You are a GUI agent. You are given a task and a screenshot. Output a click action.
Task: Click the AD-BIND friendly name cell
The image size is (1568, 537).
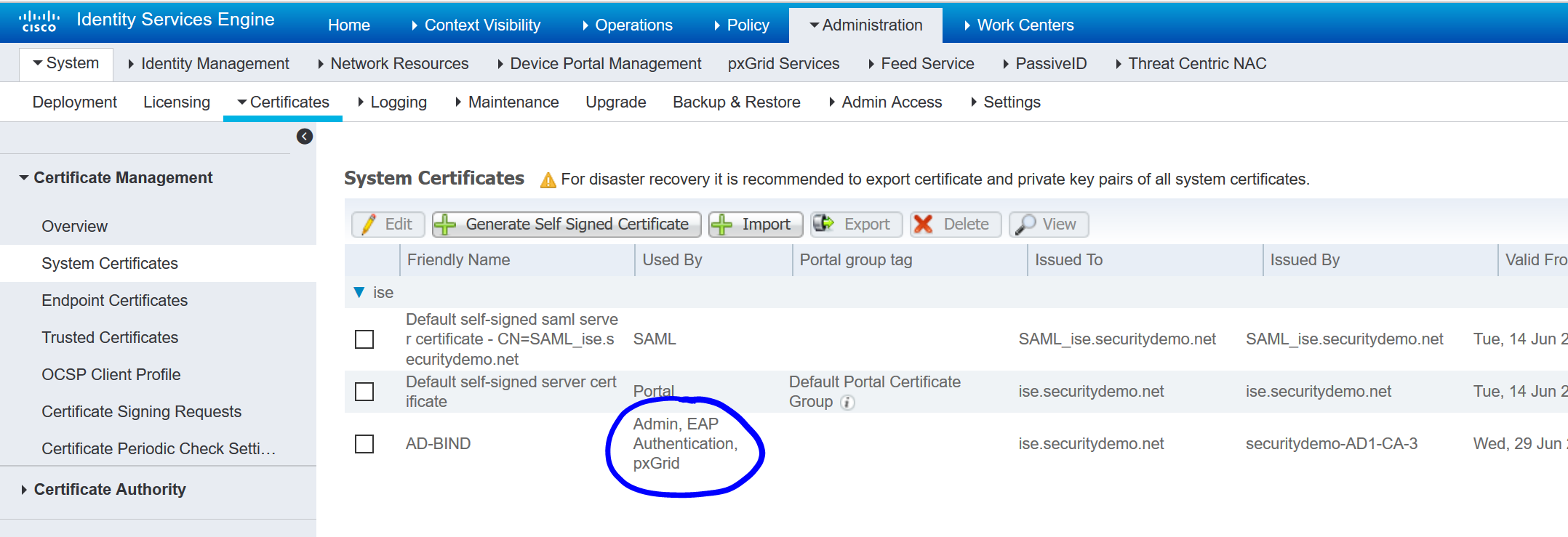438,444
